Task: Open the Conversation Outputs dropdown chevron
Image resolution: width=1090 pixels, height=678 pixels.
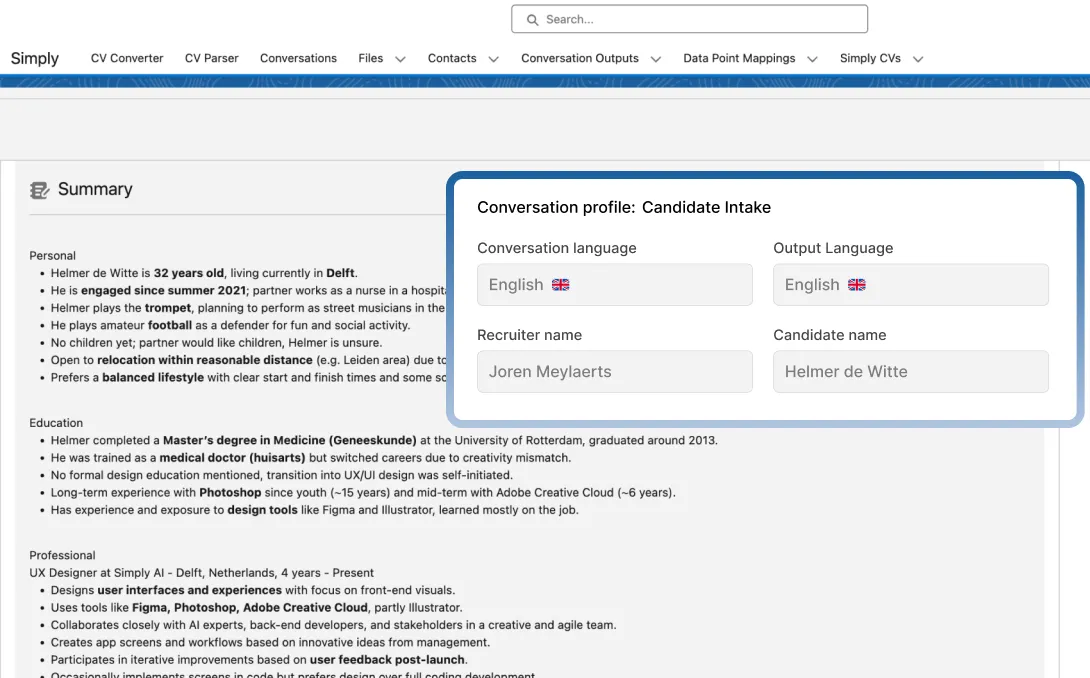Action: [656, 59]
